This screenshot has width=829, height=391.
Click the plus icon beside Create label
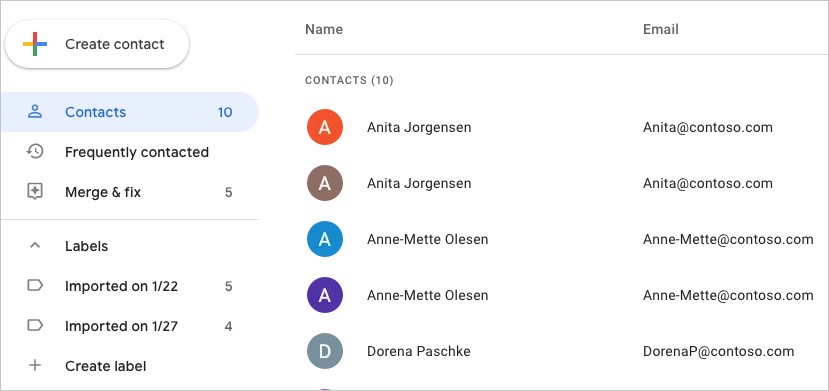click(35, 365)
